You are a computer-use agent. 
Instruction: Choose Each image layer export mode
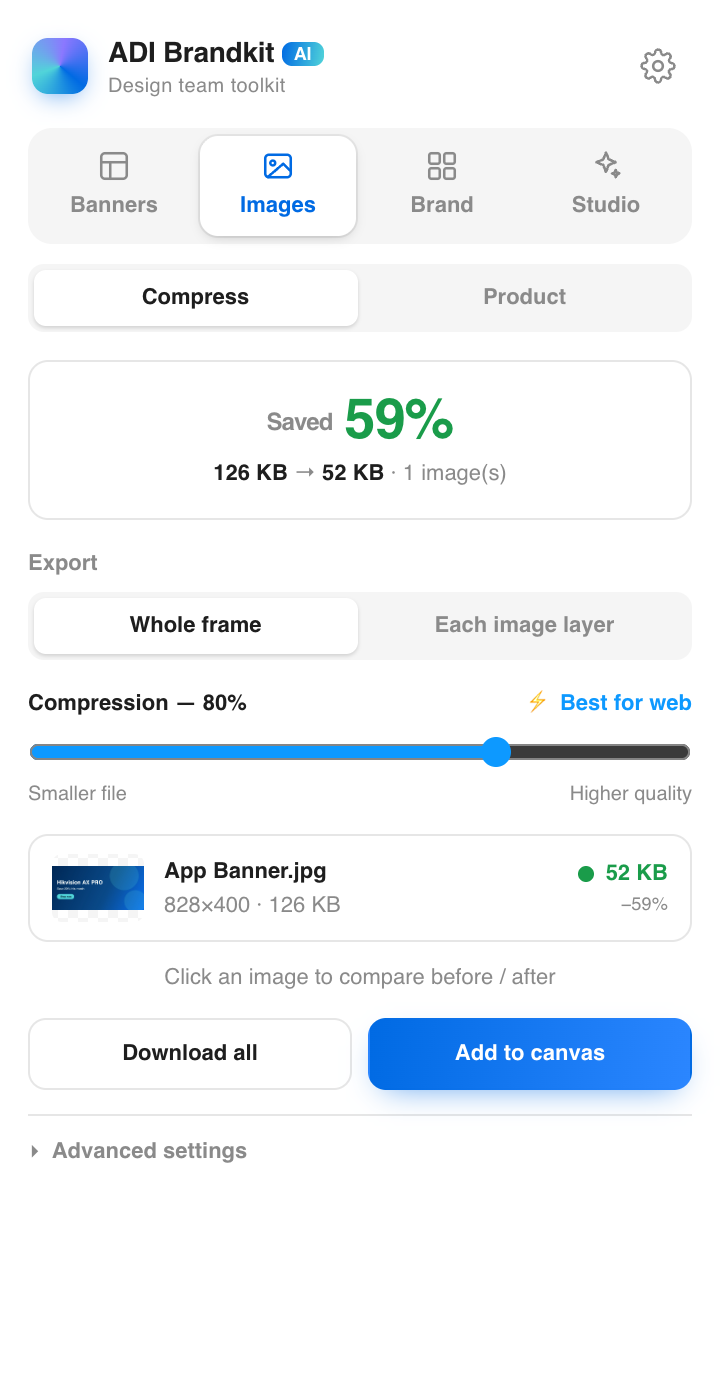(524, 625)
